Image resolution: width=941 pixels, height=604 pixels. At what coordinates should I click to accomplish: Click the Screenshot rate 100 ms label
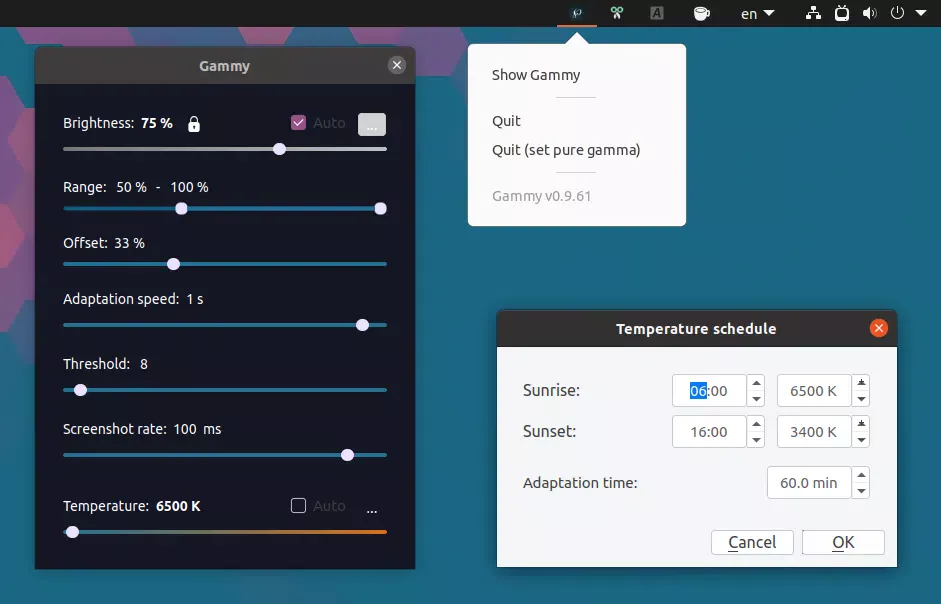(142, 429)
